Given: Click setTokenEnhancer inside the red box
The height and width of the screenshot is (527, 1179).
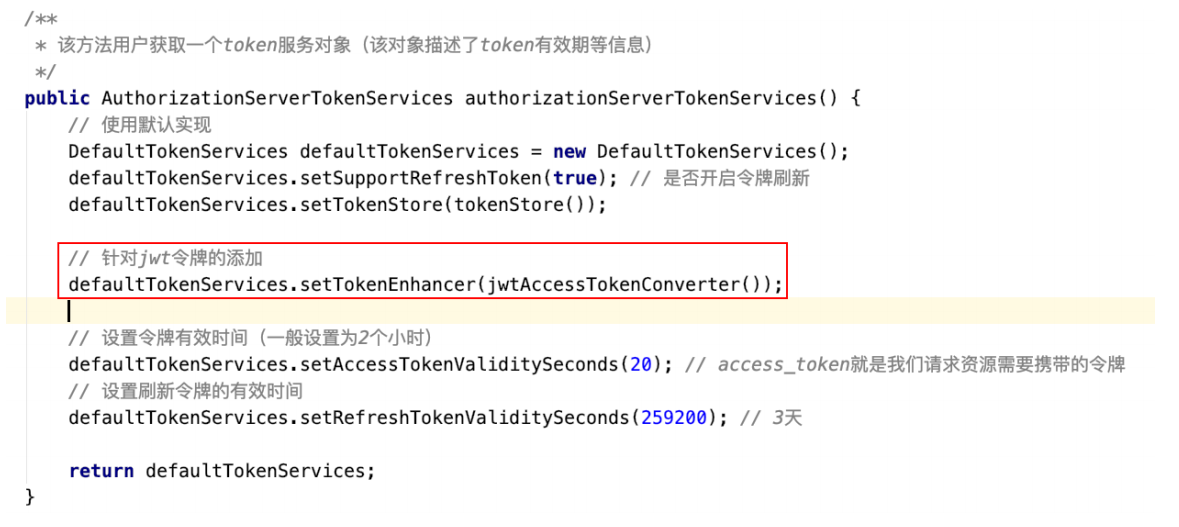Looking at the screenshot, I should tap(387, 285).
